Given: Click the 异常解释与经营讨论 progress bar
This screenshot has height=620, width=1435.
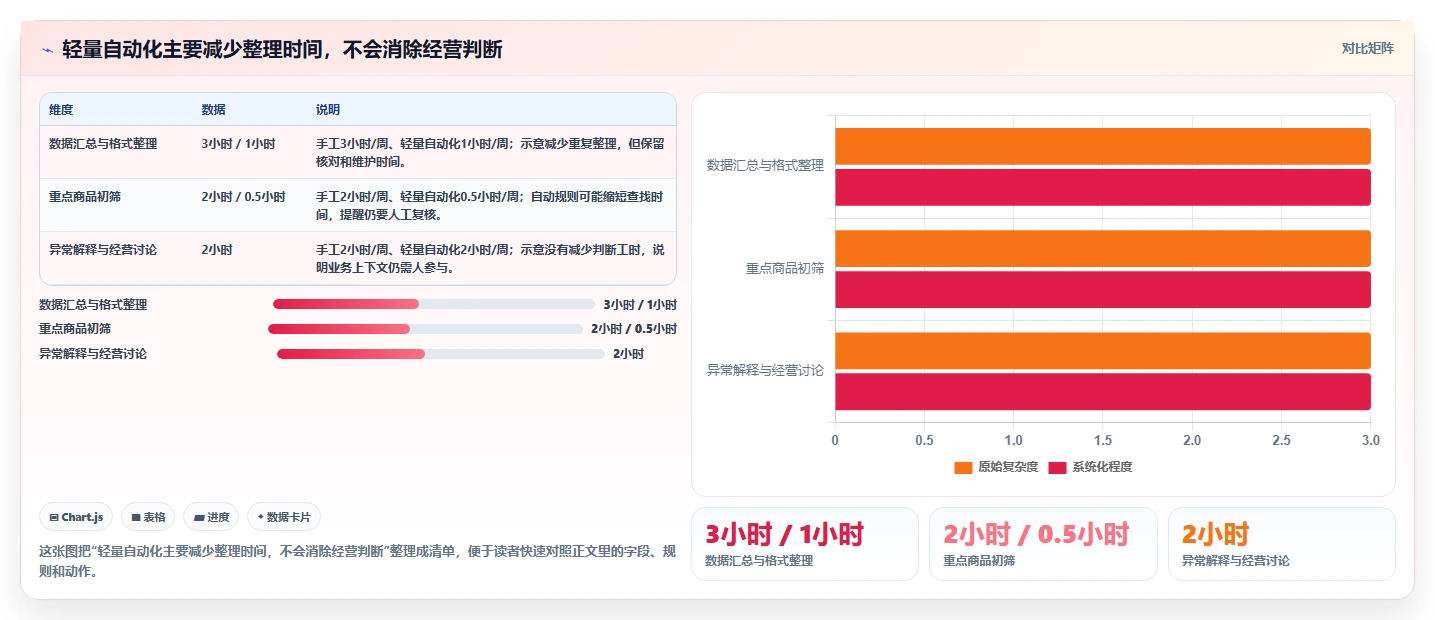Looking at the screenshot, I should click(441, 354).
